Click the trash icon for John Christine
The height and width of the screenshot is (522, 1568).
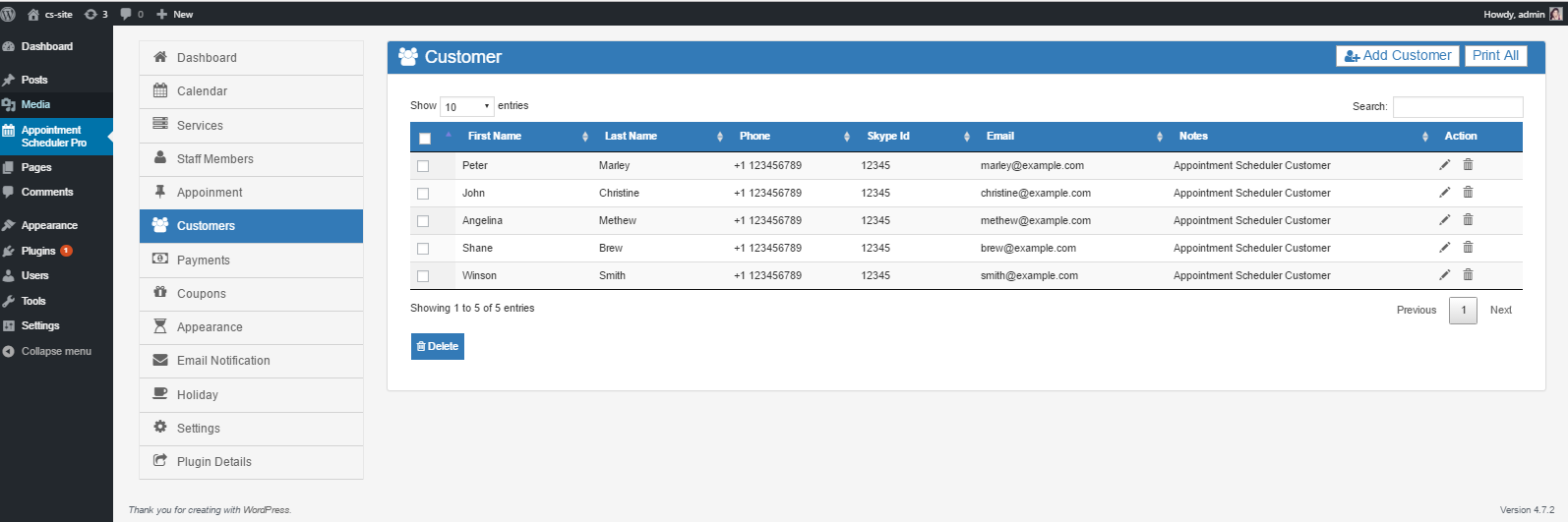[1468, 193]
